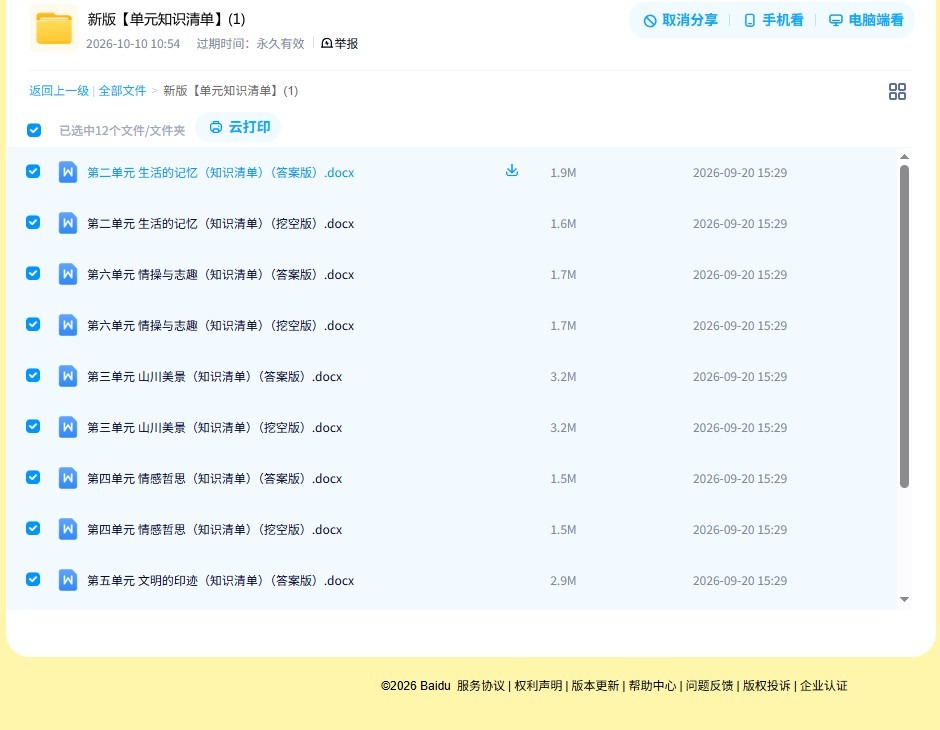Open file 第五单元 文明的印迹 答案版.docx
Image resolution: width=940 pixels, height=730 pixels.
point(221,580)
